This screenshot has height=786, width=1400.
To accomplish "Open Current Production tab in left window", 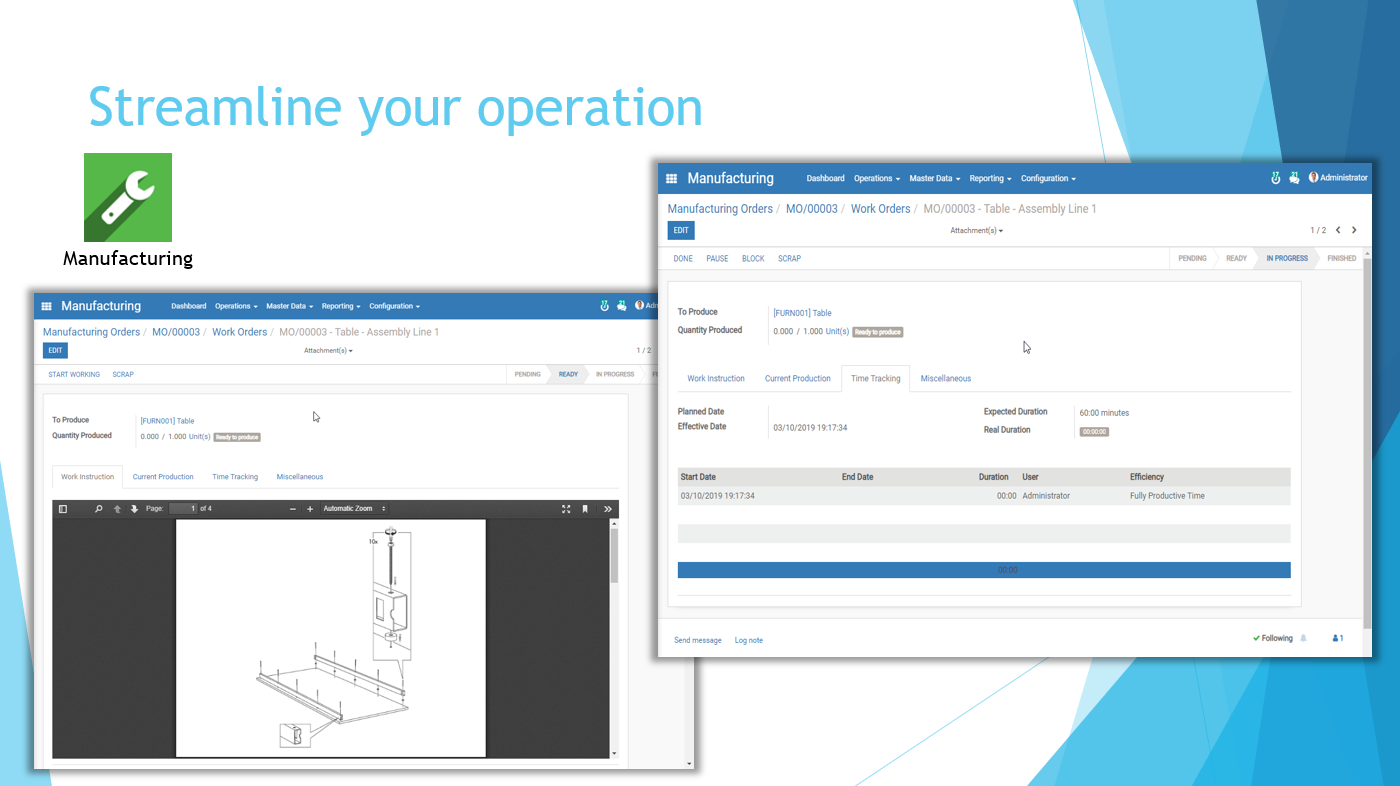I will tap(163, 477).
